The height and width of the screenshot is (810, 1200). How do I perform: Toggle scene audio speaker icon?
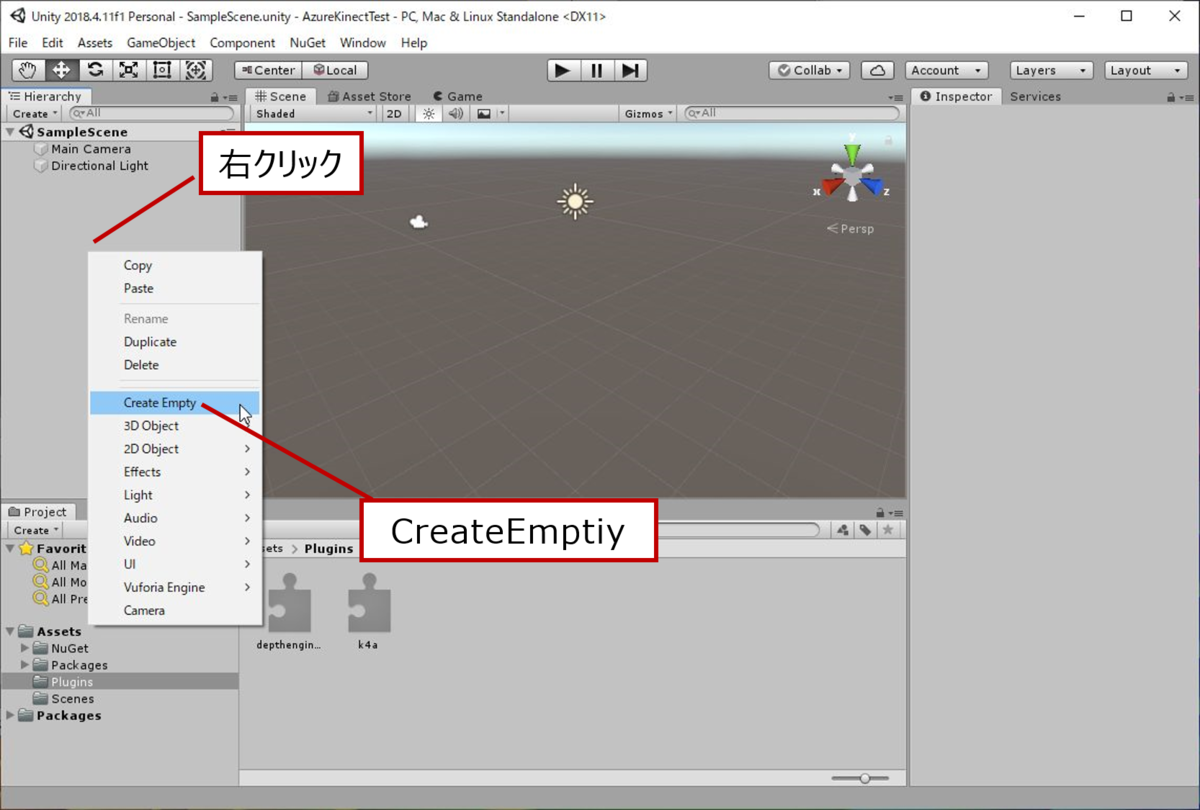[456, 114]
